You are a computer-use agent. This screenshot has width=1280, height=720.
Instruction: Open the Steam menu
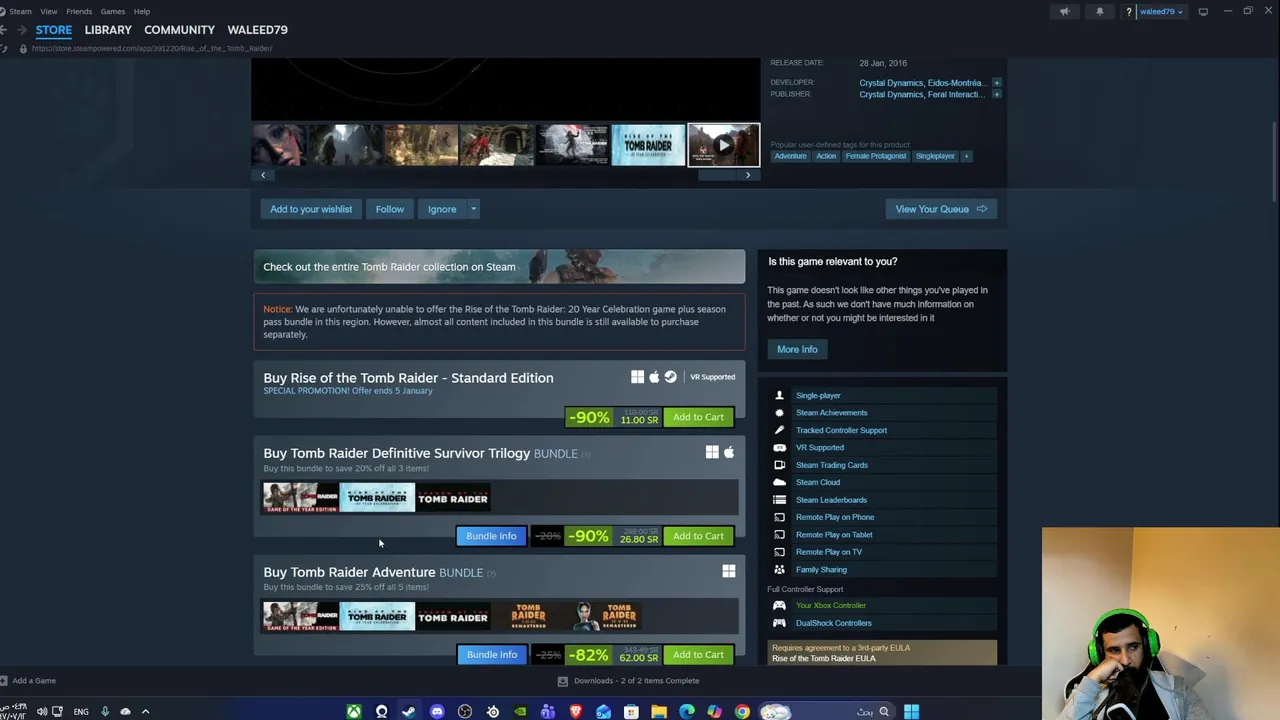click(x=20, y=11)
